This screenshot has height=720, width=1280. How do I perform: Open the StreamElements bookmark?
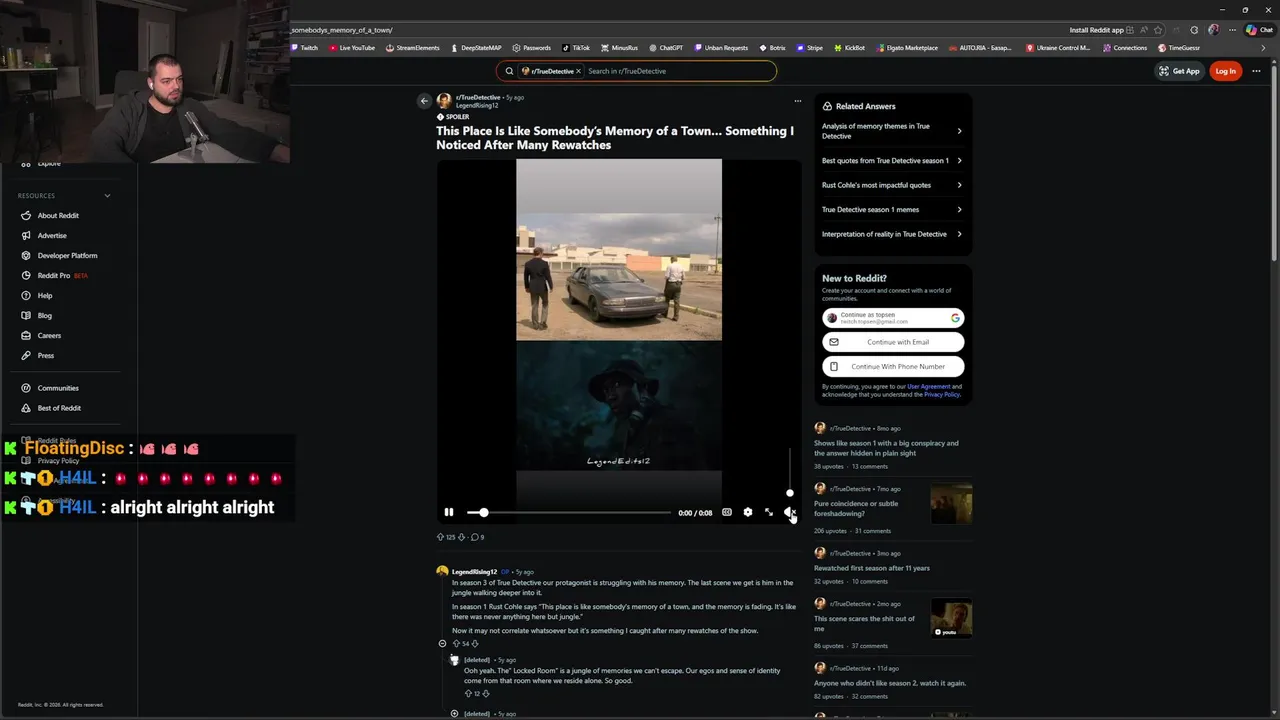pyautogui.click(x=412, y=48)
